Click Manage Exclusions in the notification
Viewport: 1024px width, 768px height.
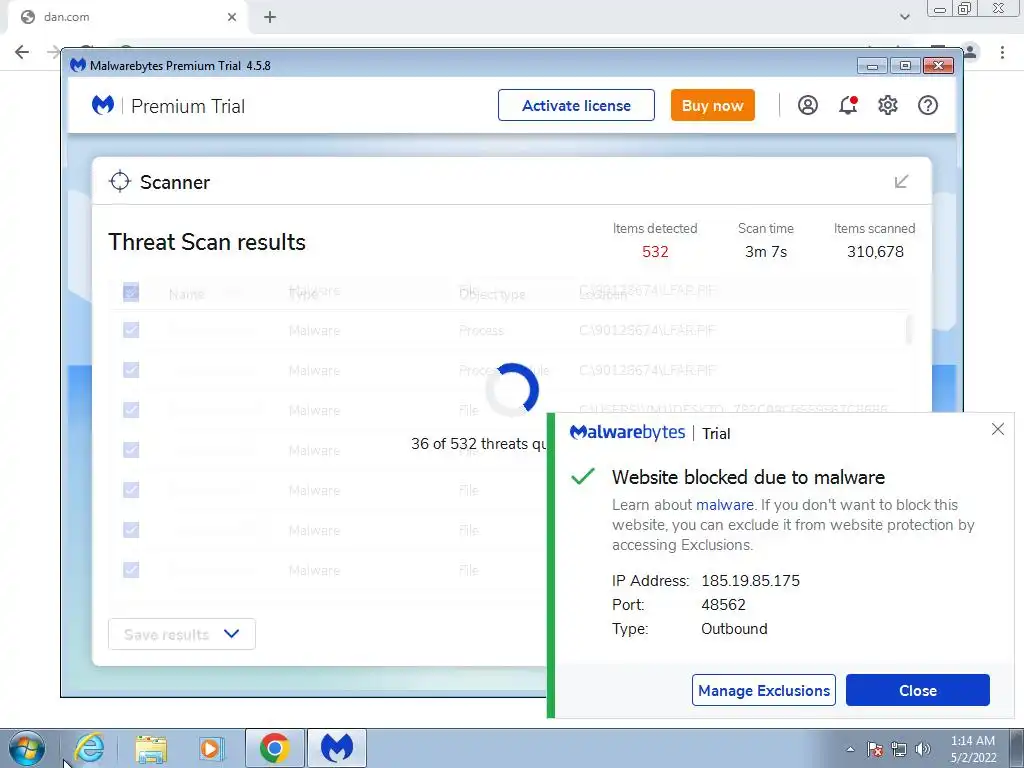(x=763, y=690)
